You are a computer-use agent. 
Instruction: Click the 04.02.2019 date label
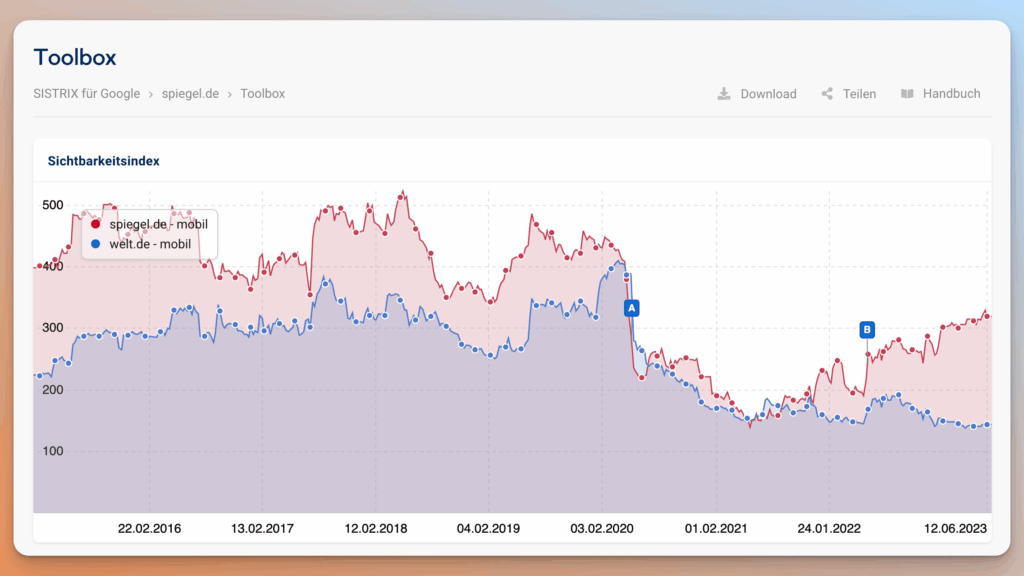click(488, 529)
